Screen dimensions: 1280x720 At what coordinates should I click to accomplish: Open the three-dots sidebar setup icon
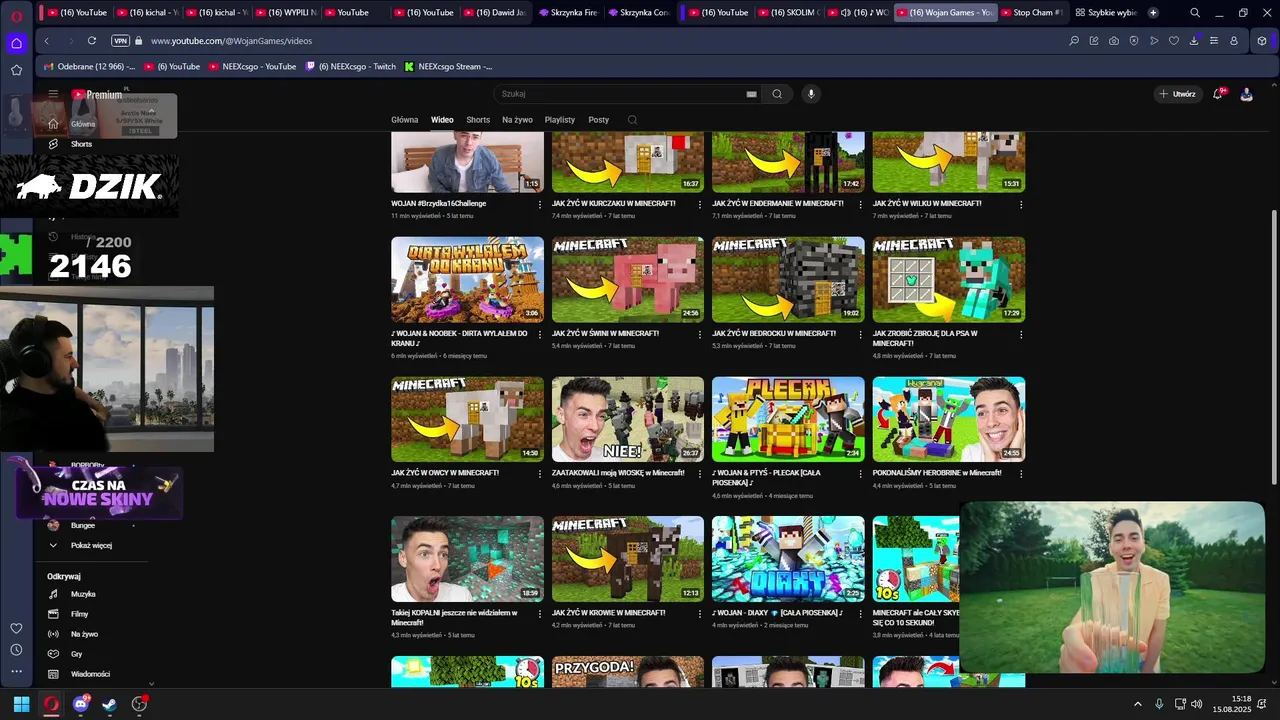[17, 671]
